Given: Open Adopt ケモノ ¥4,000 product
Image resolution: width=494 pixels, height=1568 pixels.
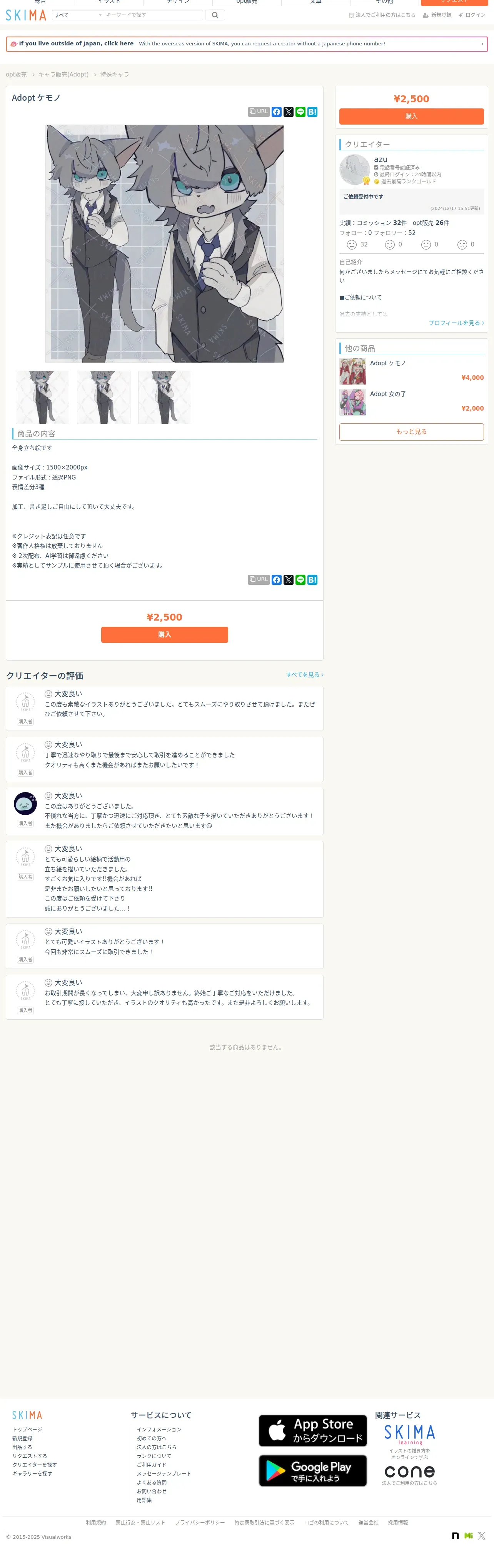Looking at the screenshot, I should (x=412, y=371).
